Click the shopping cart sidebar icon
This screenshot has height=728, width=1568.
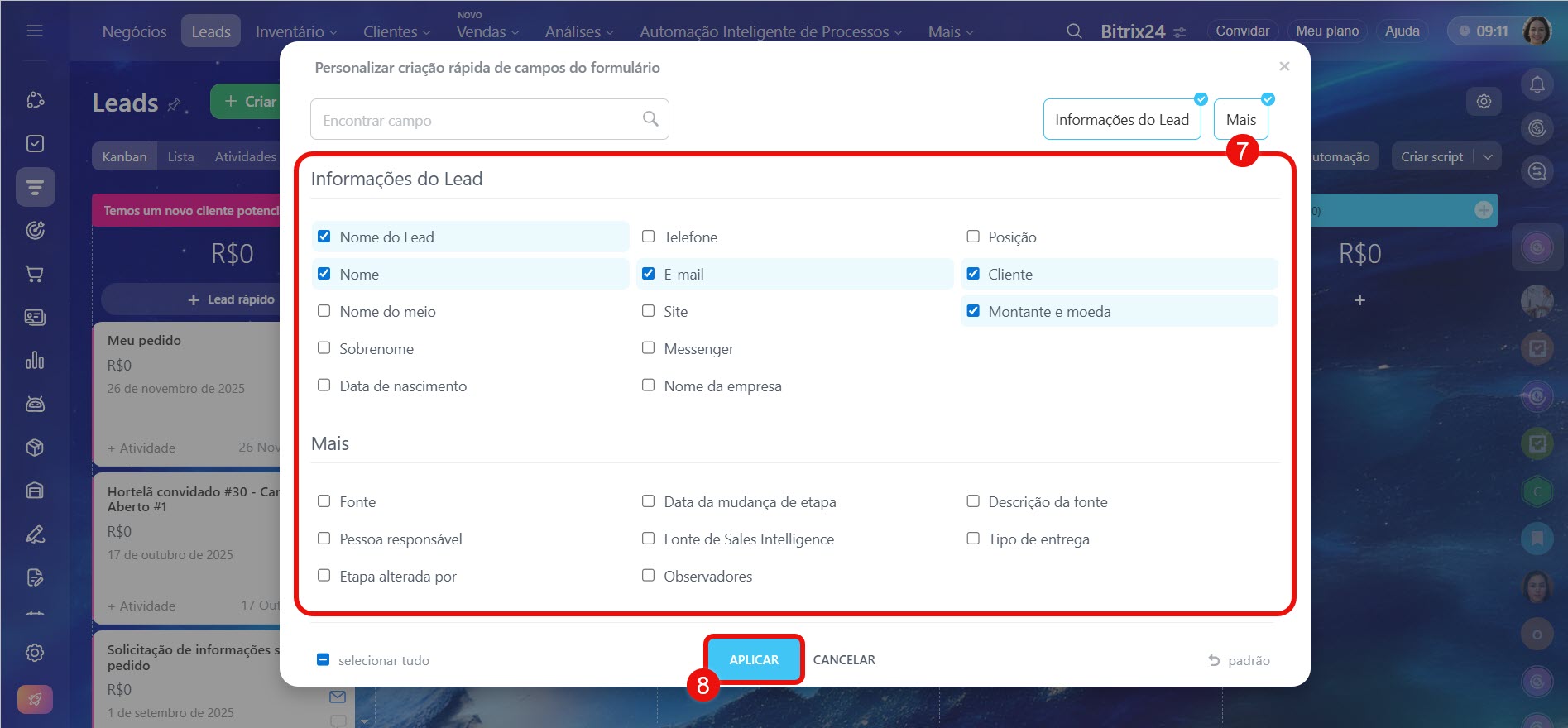[x=35, y=274]
